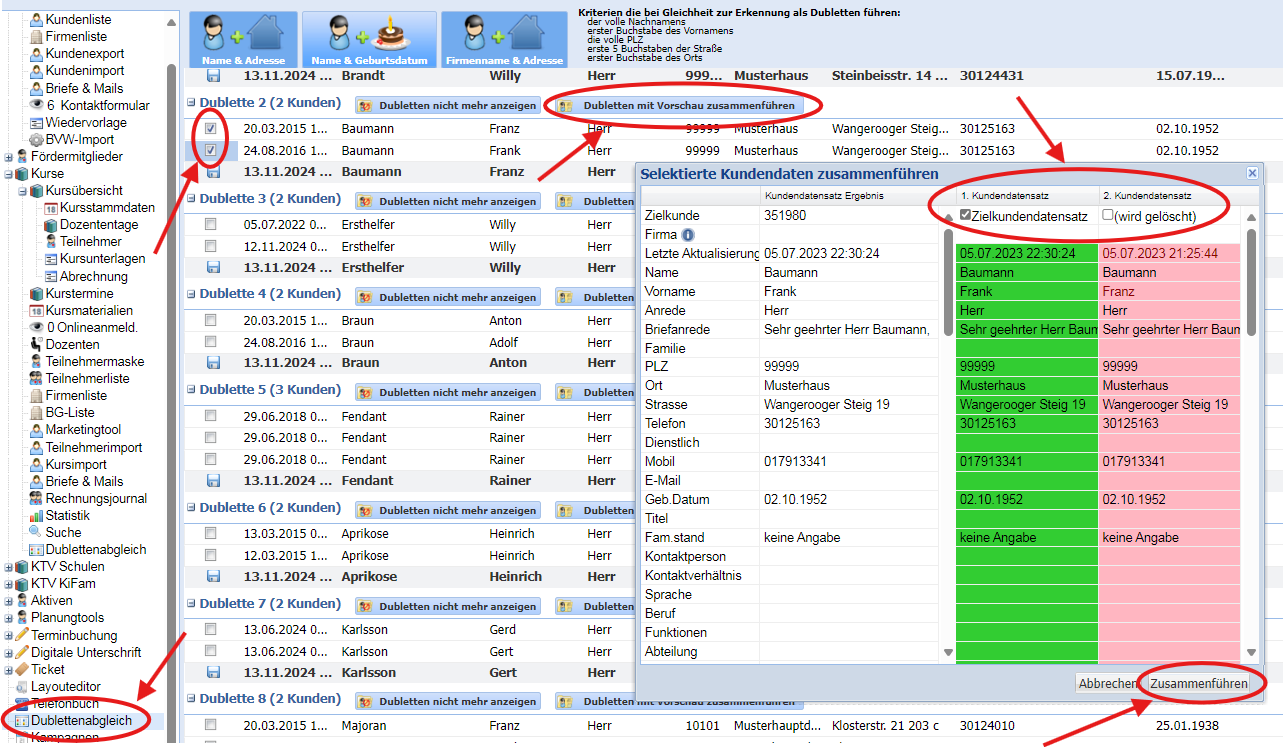The image size is (1283, 747).
Task: Collapse the Dublette 3 group
Action: pos(190,199)
